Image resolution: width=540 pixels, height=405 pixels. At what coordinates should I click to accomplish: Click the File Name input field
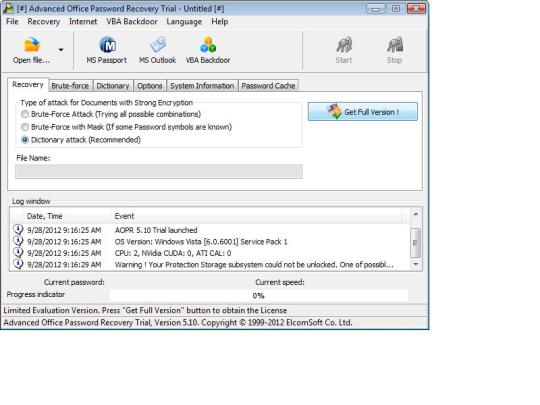[x=159, y=172]
